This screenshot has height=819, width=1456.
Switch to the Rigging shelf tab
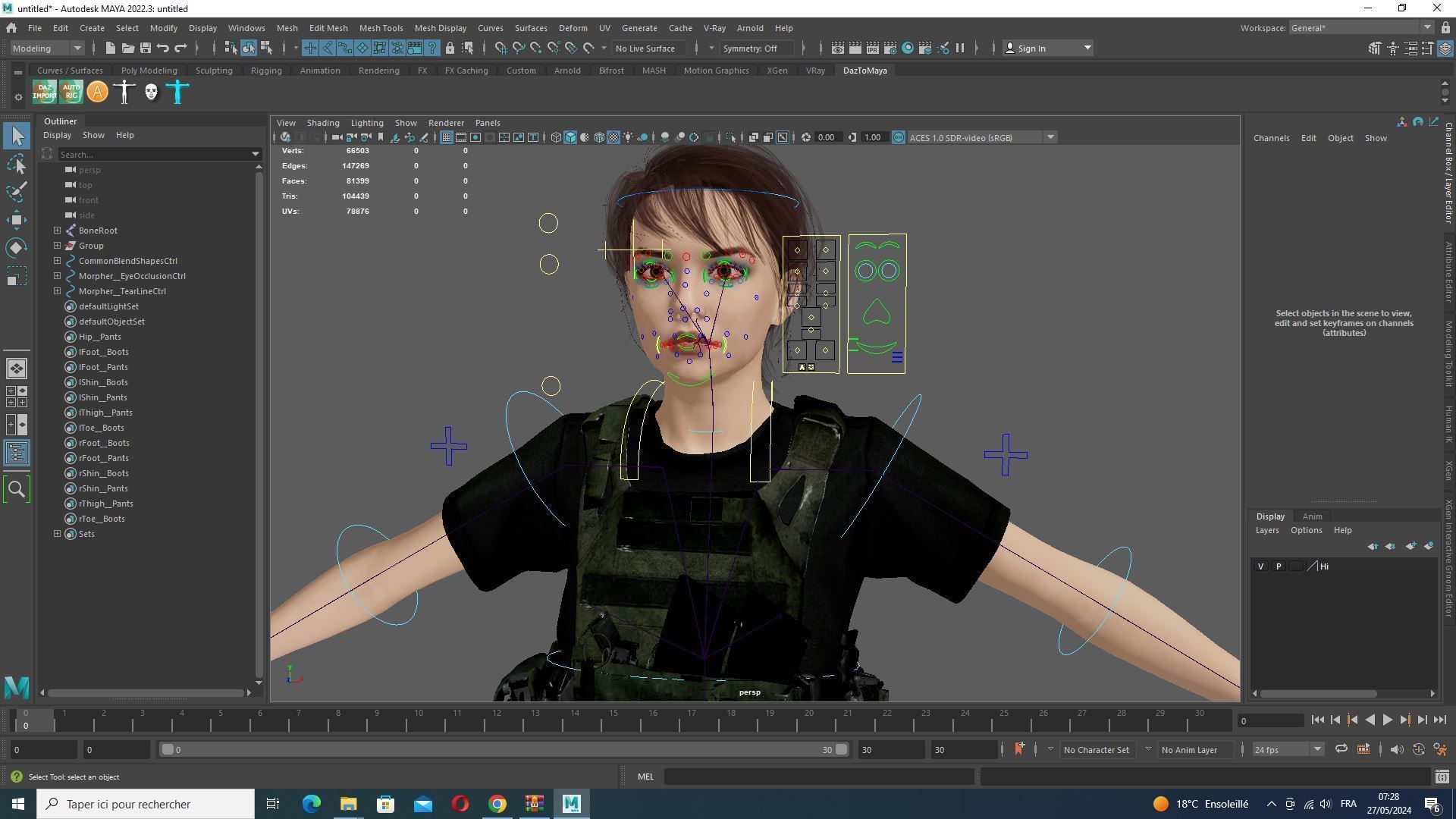(265, 71)
